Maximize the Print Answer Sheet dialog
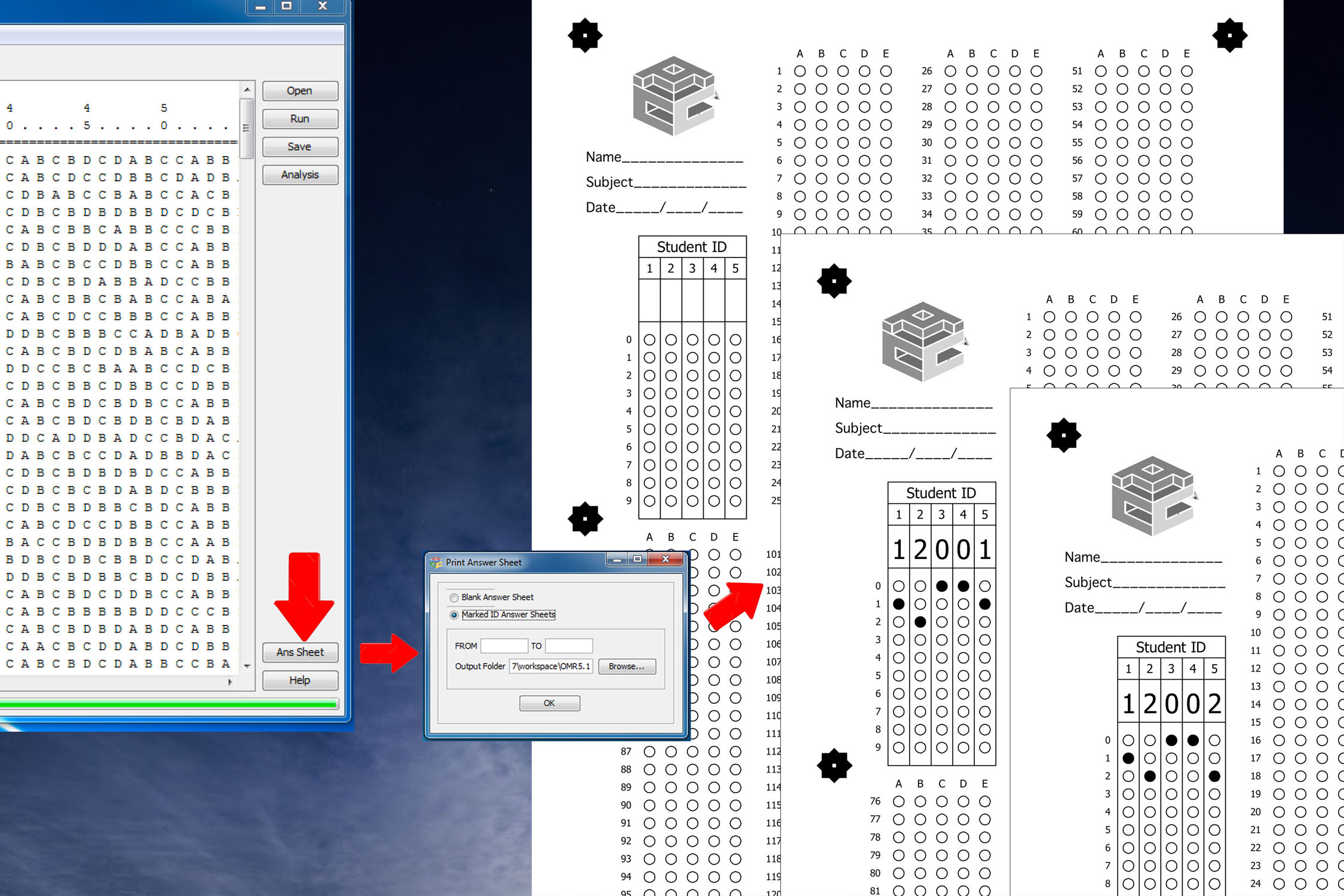This screenshot has width=1344, height=896. point(638,559)
